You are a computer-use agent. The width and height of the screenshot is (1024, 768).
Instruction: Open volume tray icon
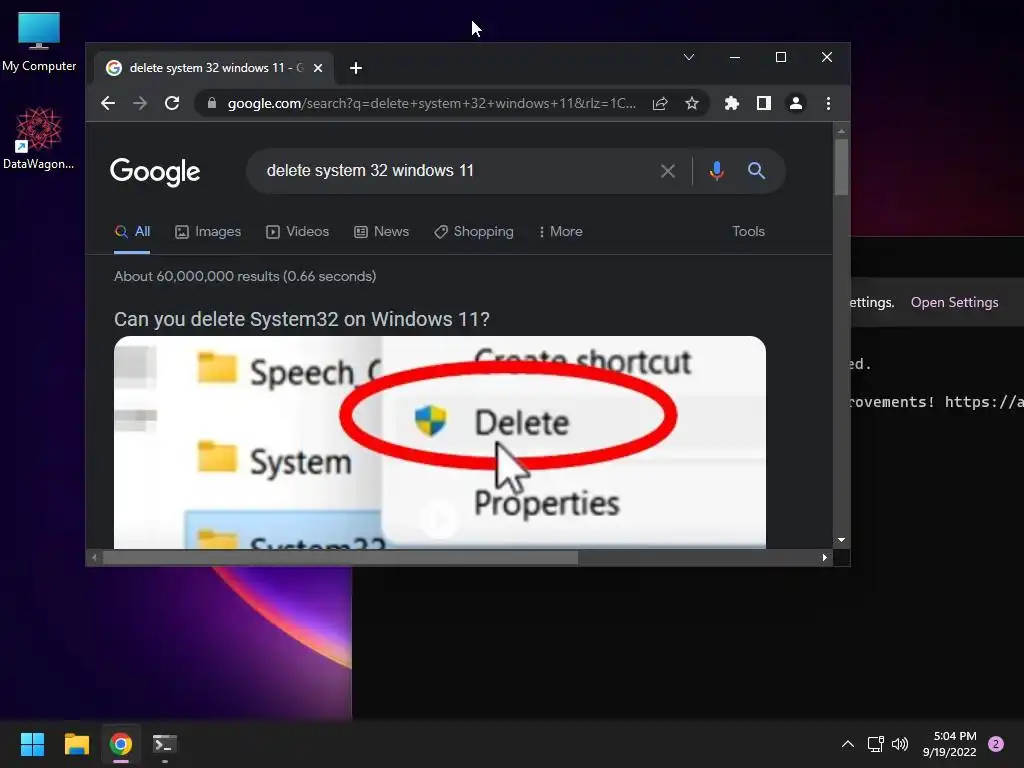click(x=900, y=744)
